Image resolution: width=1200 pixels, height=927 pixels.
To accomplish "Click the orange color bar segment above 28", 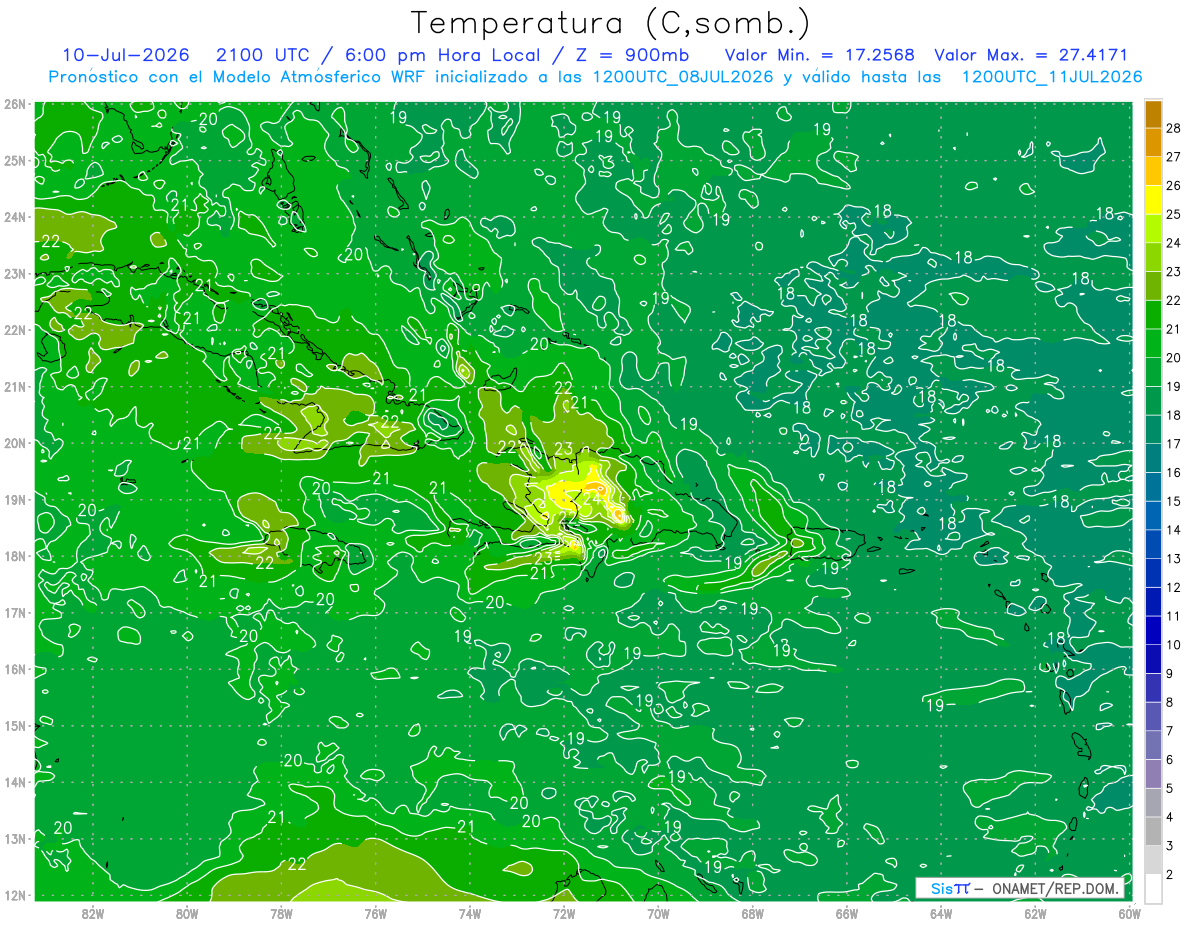I will (1153, 115).
